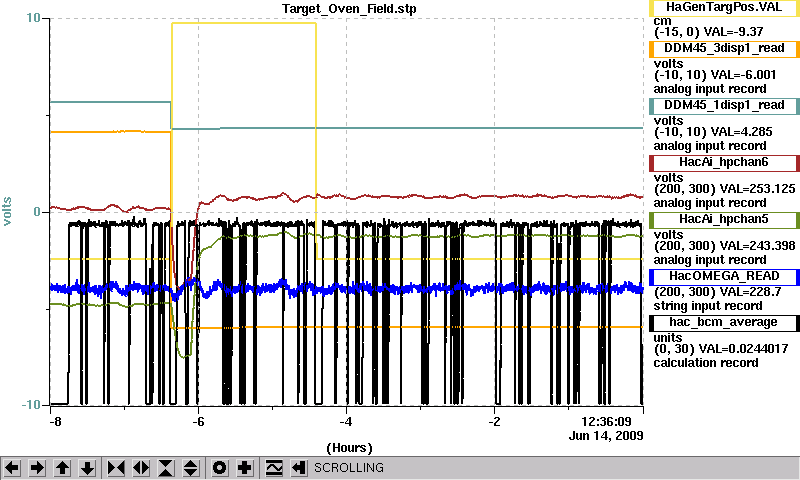Image resolution: width=800 pixels, height=480 pixels.
Task: Select the HacOMEGA_READ legend entry
Action: [x=724, y=276]
